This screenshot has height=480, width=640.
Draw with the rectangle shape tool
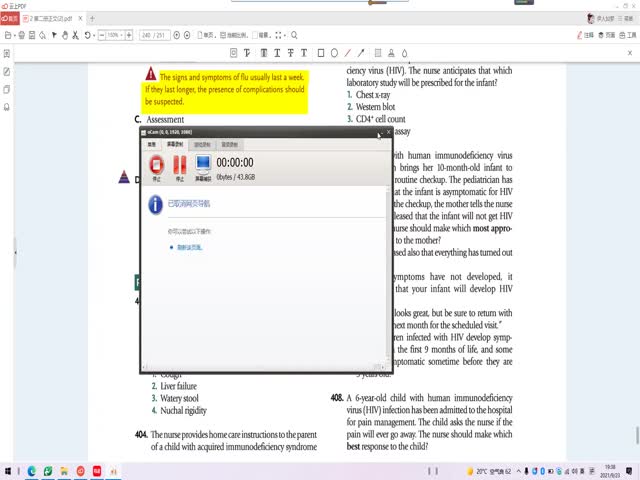[321, 53]
